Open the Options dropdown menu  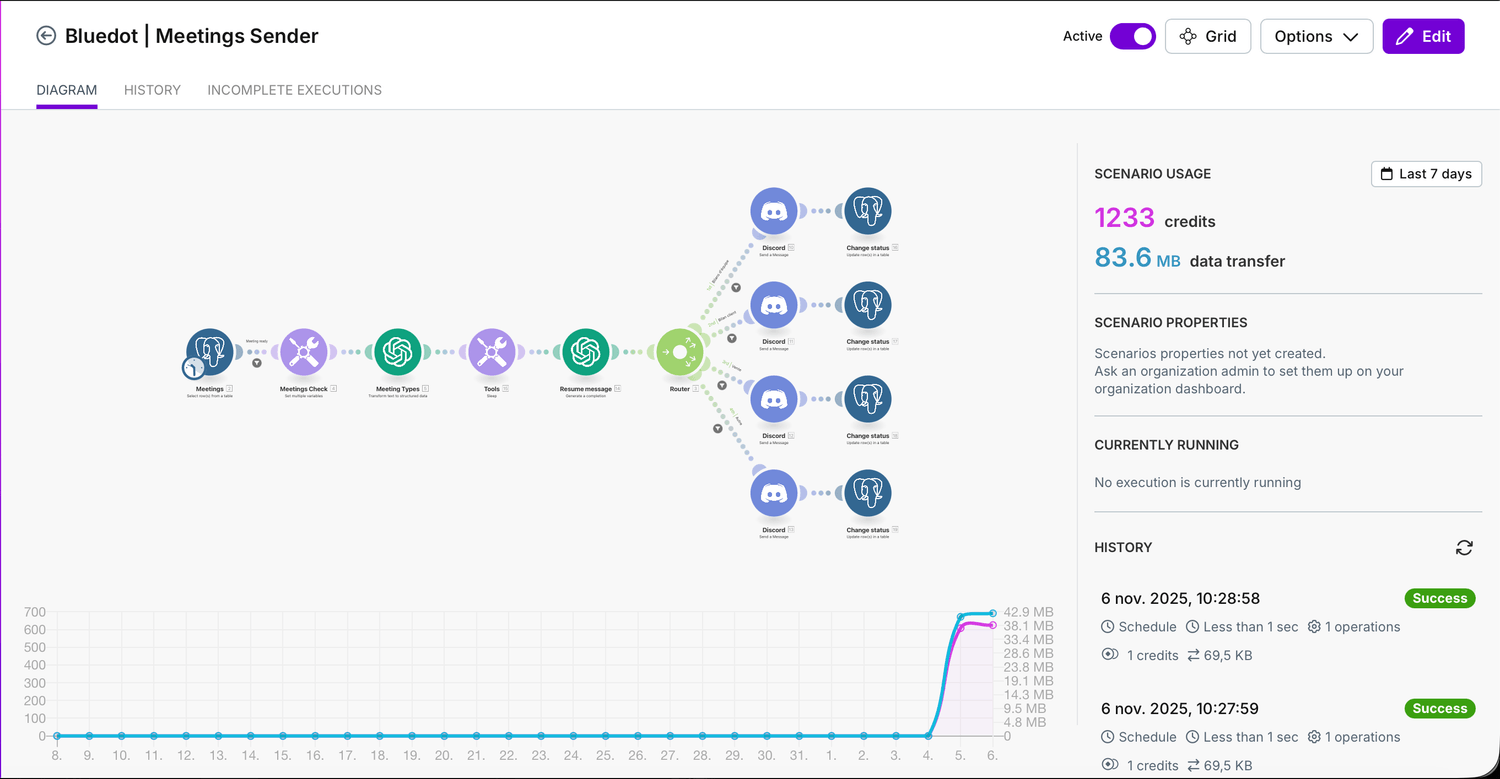point(1316,36)
